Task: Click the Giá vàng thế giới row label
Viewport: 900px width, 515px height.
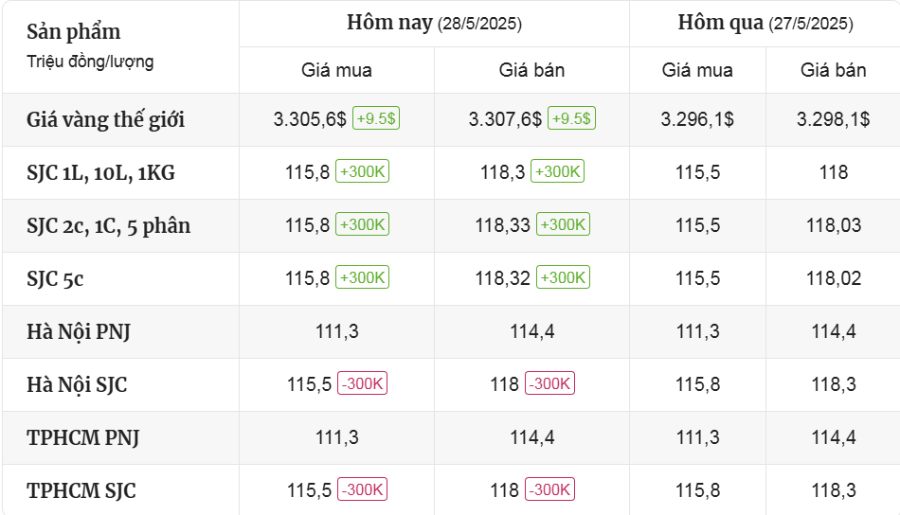Action: coord(106,120)
